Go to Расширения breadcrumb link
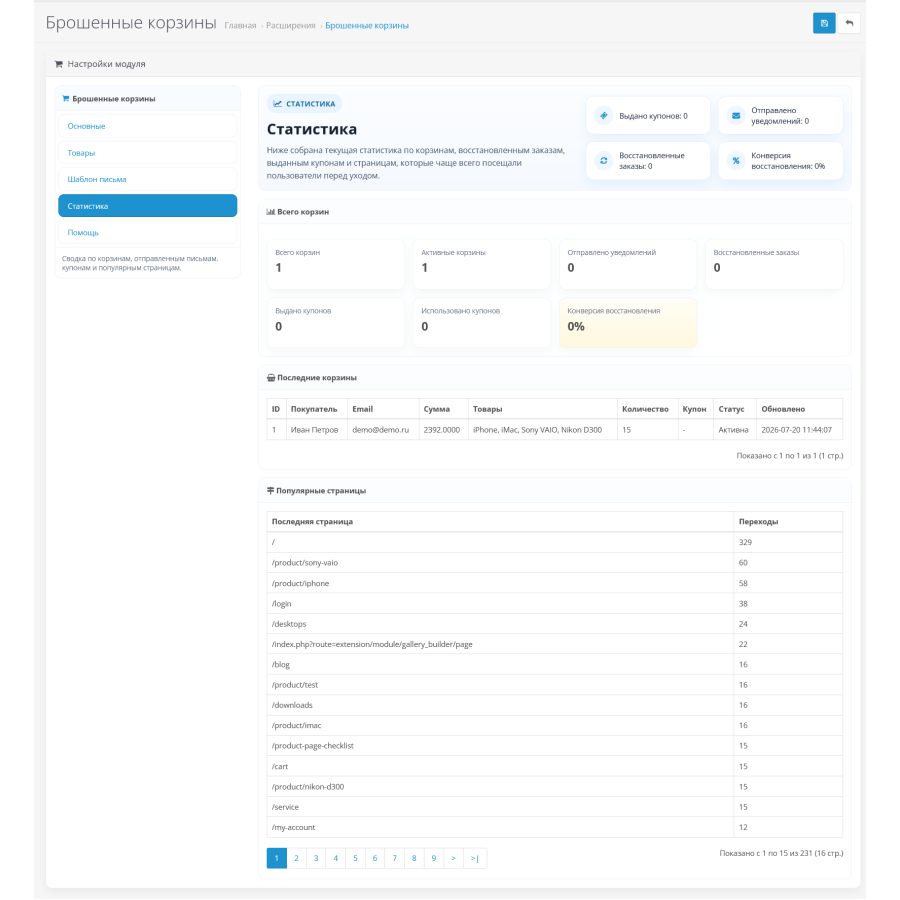The image size is (900, 900). pyautogui.click(x=290, y=26)
